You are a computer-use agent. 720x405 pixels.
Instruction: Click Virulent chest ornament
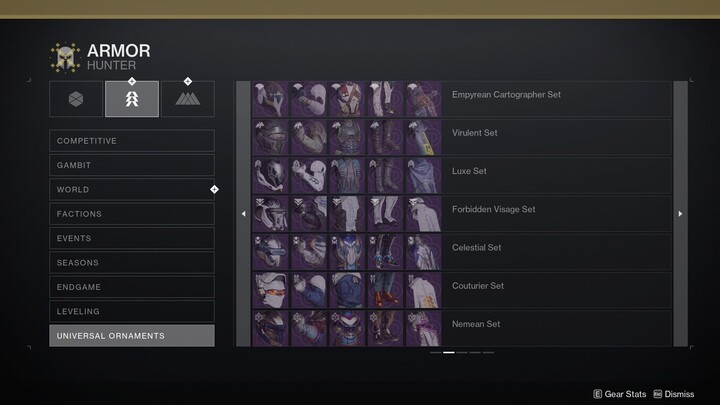[347, 137]
